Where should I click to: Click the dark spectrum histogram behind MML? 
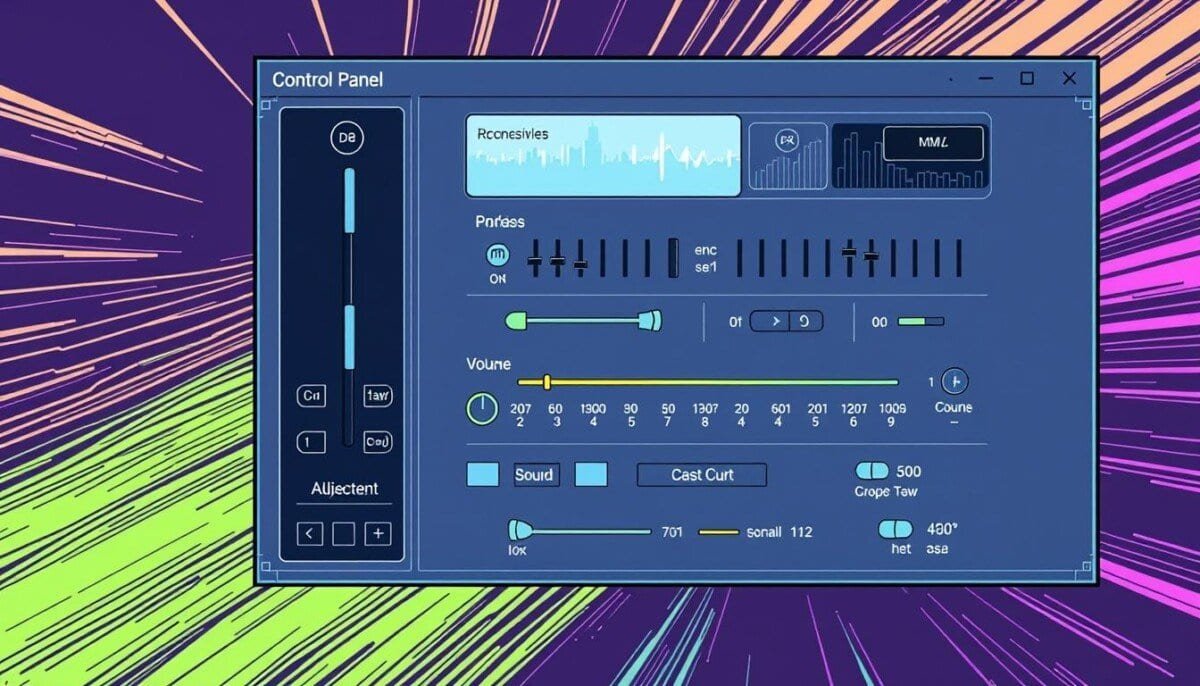(x=910, y=156)
